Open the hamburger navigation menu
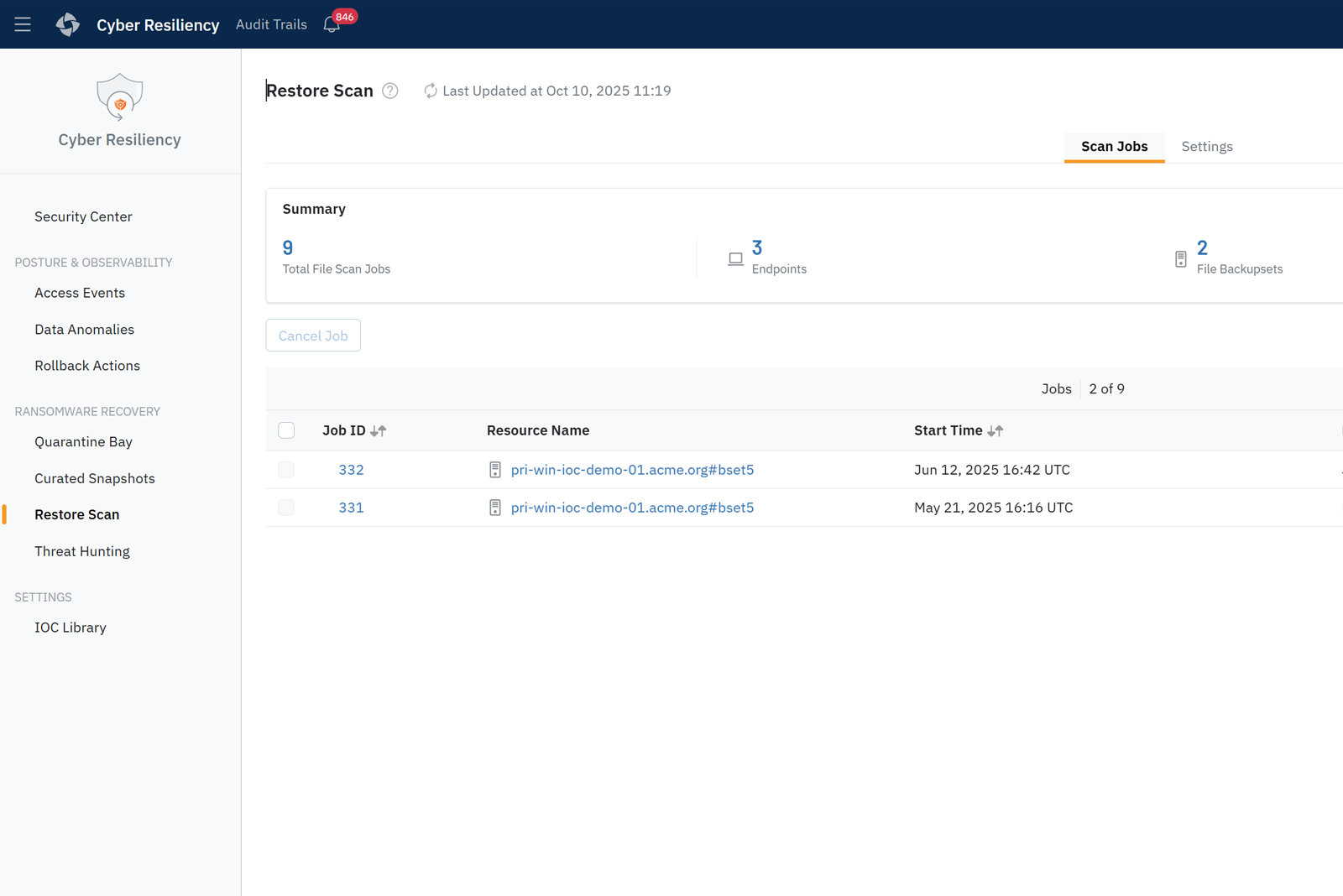This screenshot has width=1343, height=896. click(x=23, y=24)
